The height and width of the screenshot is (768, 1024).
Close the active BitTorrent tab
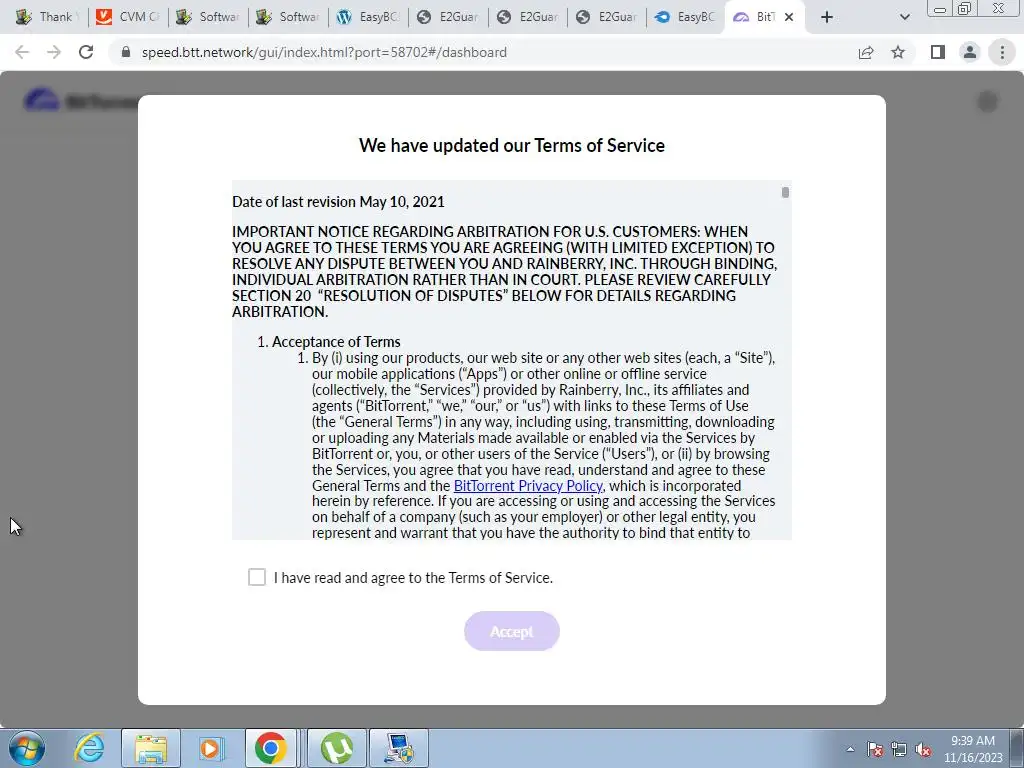789,17
